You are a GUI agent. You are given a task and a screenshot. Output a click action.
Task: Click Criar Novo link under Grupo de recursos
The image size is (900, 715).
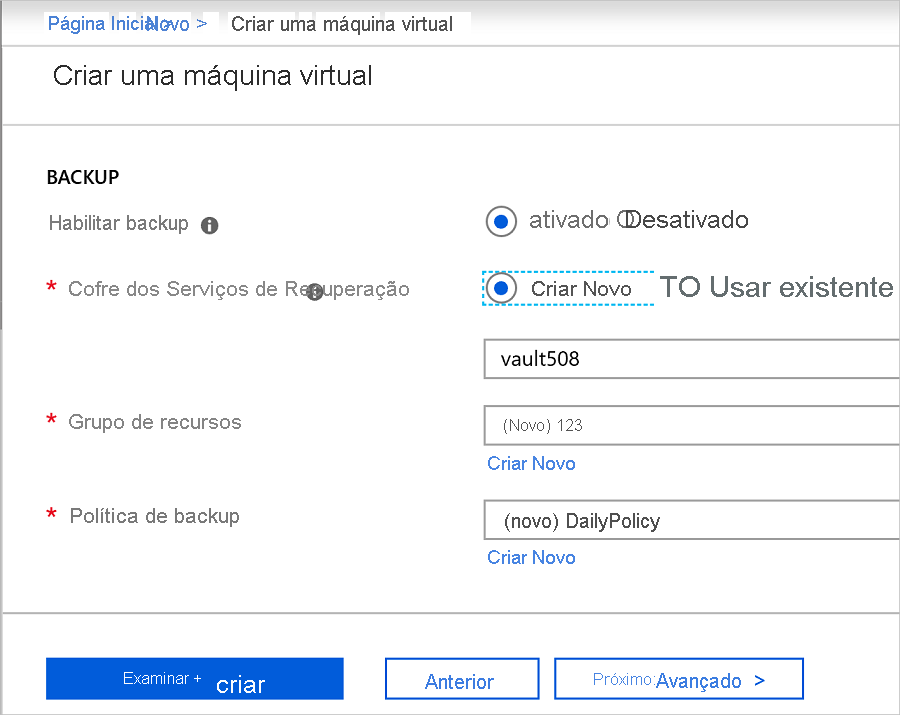pos(531,463)
